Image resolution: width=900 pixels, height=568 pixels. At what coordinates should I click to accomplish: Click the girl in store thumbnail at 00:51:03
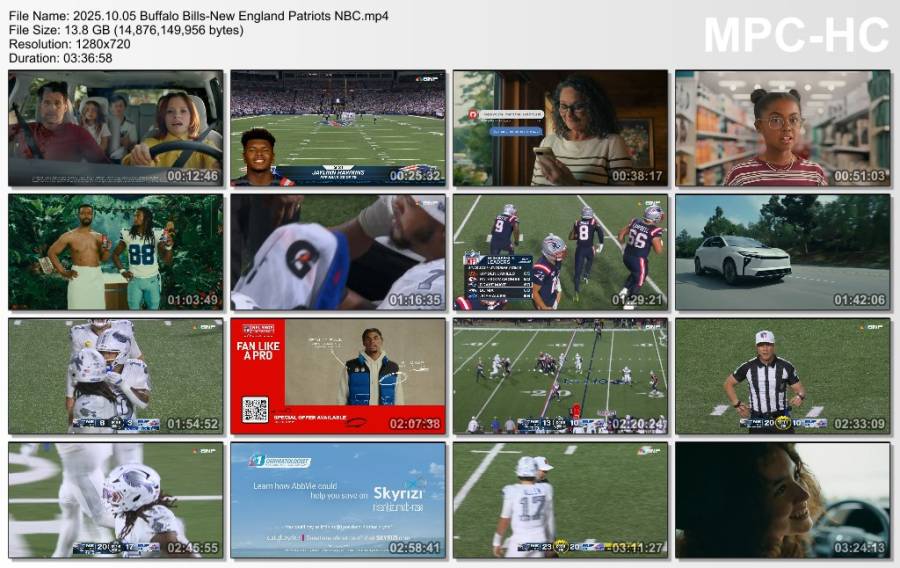tap(782, 127)
